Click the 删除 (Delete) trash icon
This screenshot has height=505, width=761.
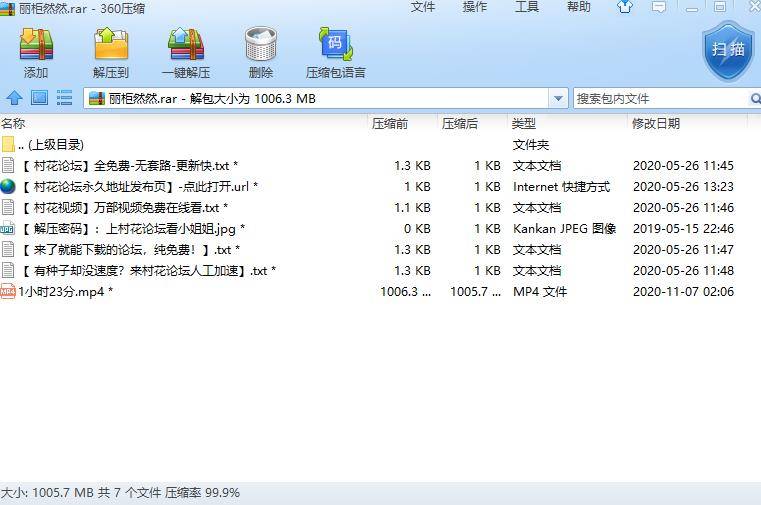point(261,52)
